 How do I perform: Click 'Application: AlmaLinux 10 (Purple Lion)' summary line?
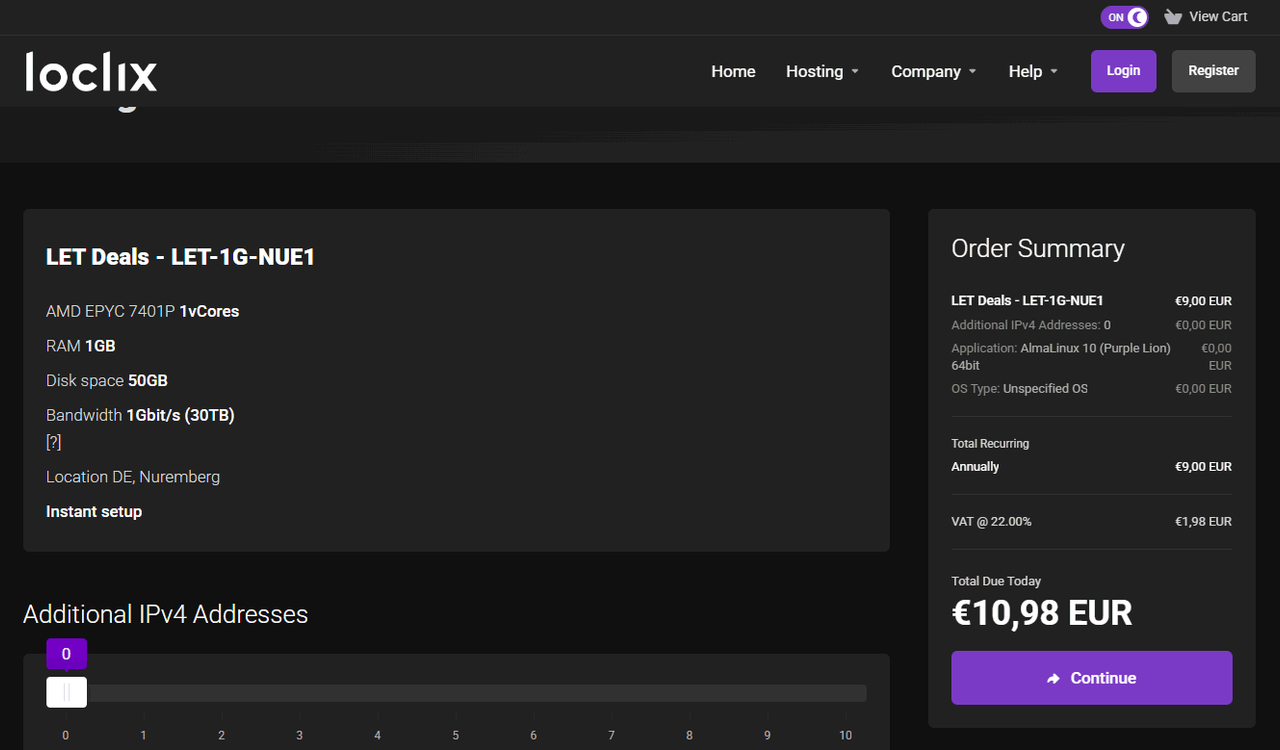[x=1091, y=357]
